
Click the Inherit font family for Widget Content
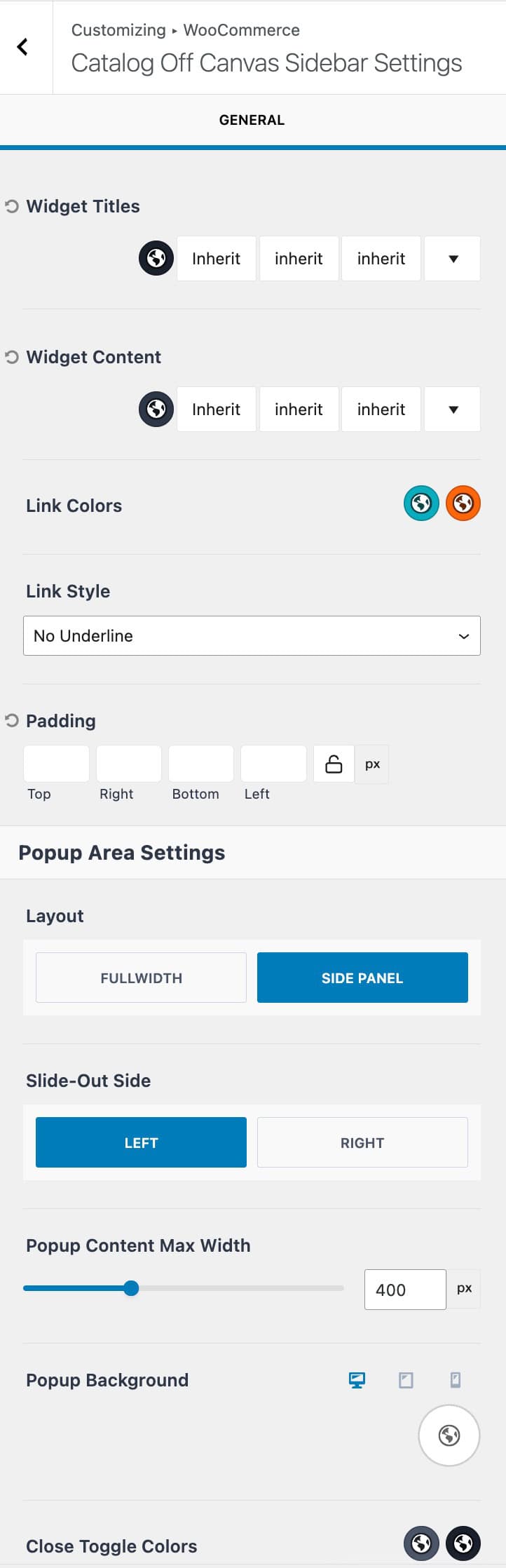pos(216,409)
